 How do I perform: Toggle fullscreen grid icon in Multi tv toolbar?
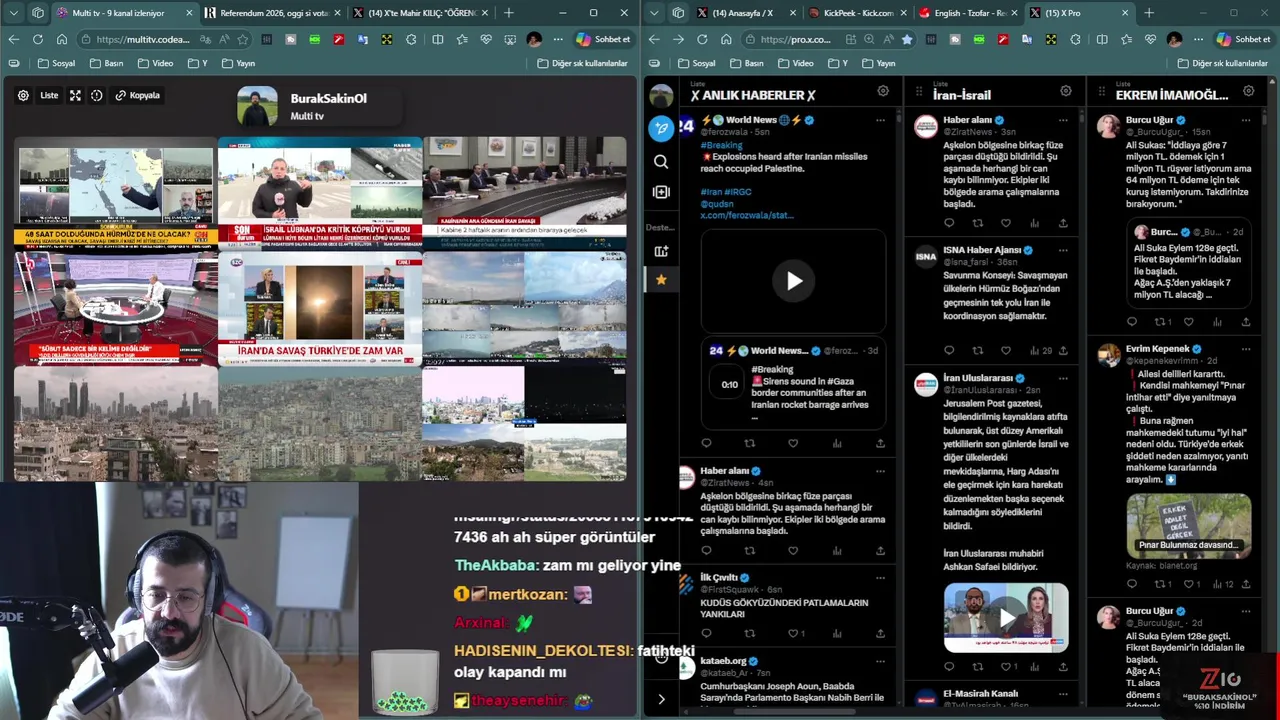click(75, 96)
